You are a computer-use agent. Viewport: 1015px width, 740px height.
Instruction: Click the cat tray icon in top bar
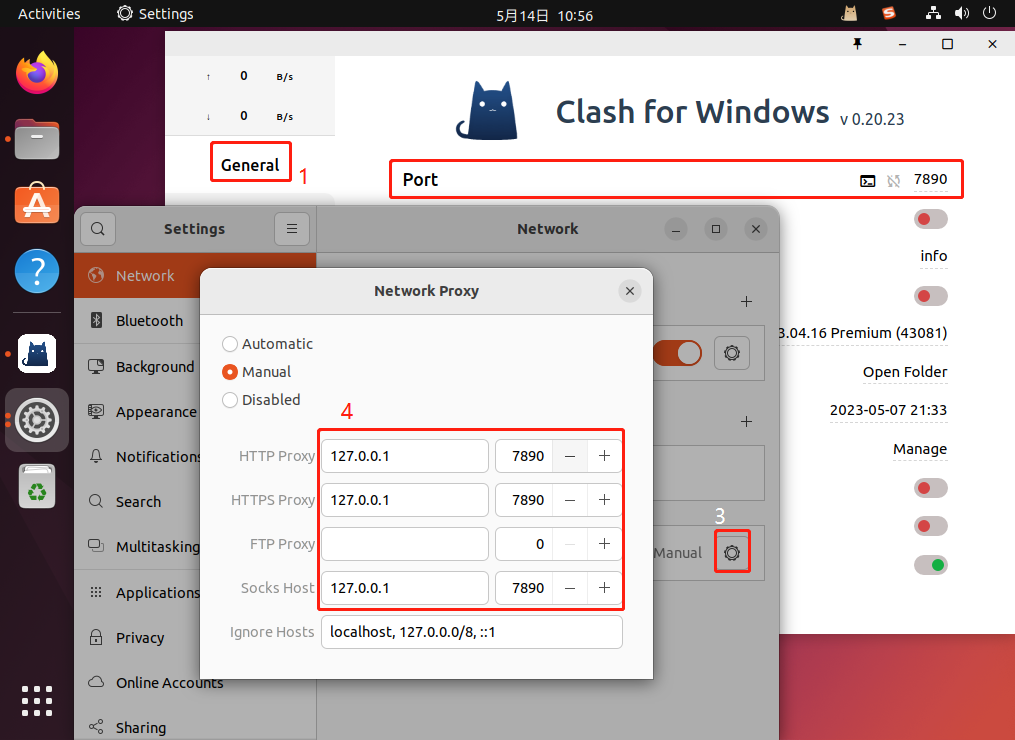(x=849, y=14)
